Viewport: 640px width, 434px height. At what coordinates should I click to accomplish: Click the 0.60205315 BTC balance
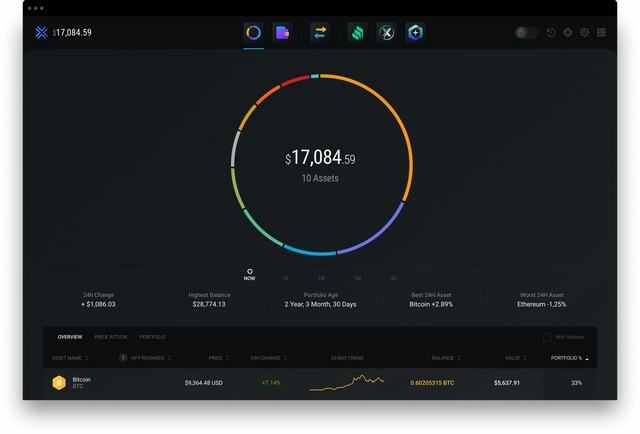click(432, 383)
